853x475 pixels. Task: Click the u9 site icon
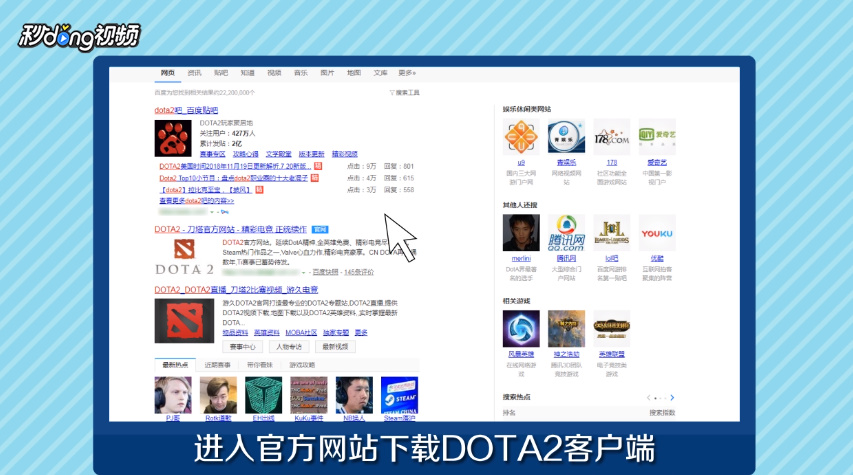521,137
